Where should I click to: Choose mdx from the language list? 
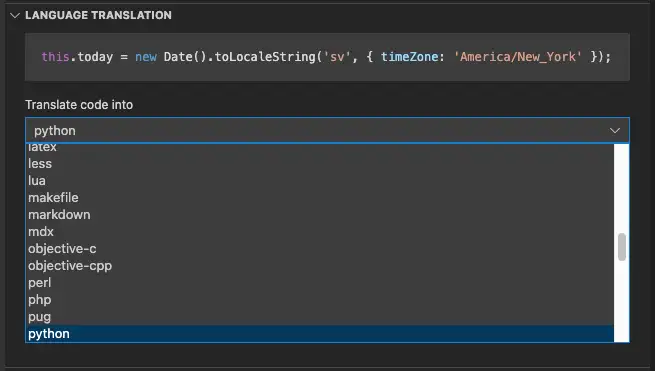pos(320,232)
